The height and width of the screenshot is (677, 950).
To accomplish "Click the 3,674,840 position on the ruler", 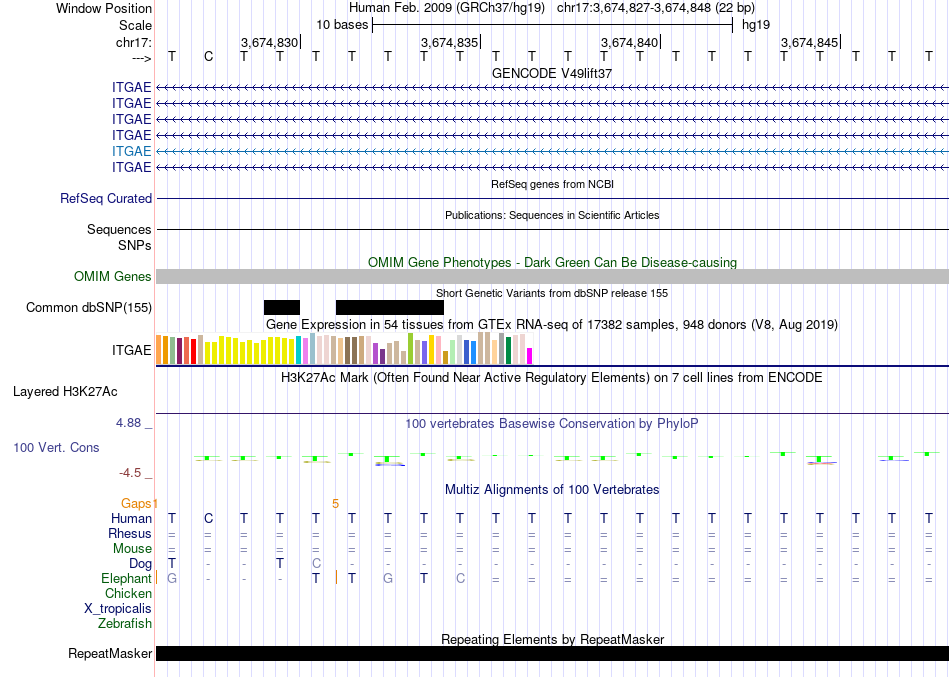I will coord(629,42).
